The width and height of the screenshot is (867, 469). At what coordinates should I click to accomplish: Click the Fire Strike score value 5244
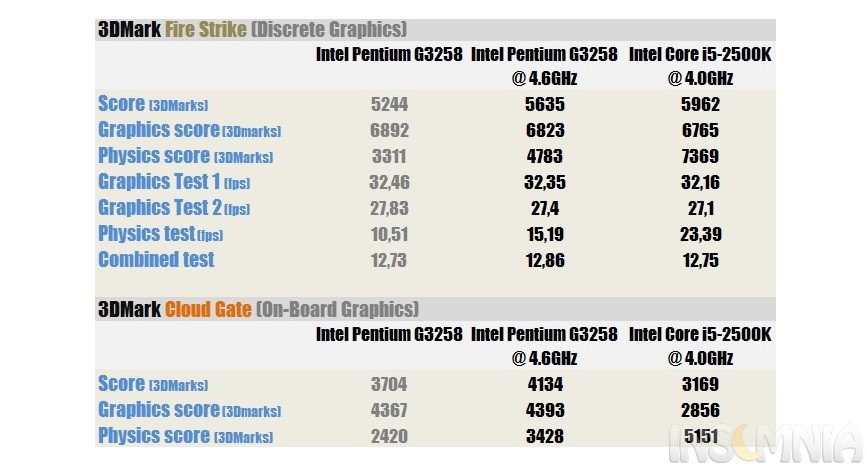pyautogui.click(x=389, y=104)
